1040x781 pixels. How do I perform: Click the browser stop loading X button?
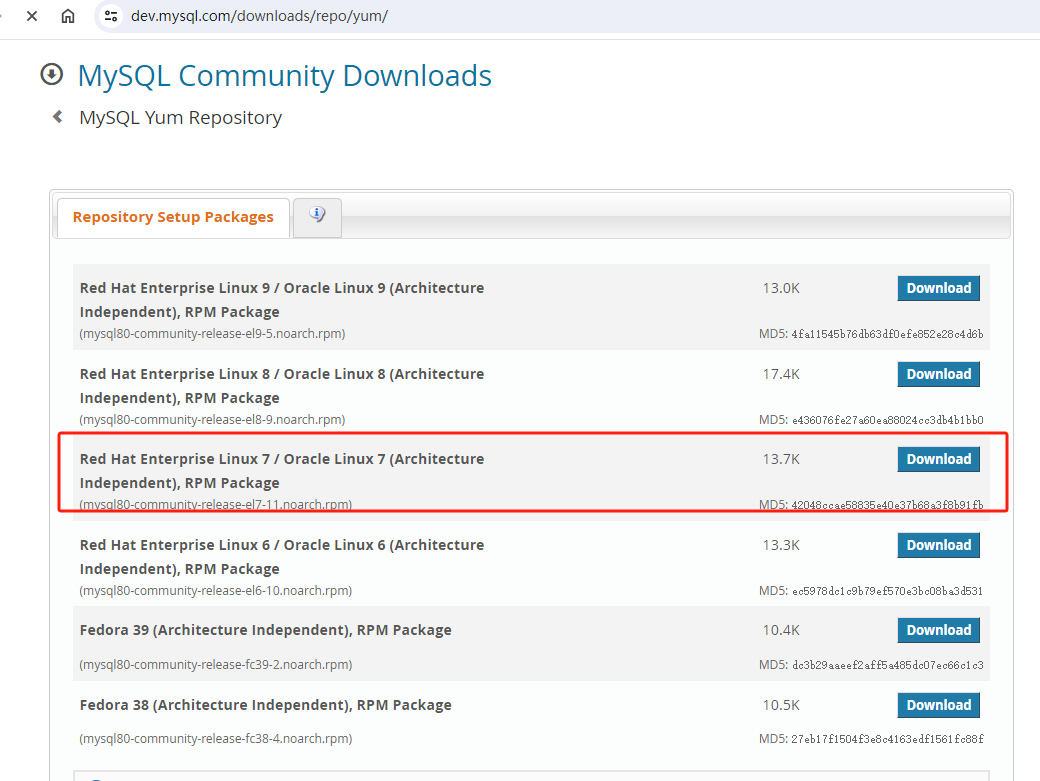pyautogui.click(x=32, y=16)
